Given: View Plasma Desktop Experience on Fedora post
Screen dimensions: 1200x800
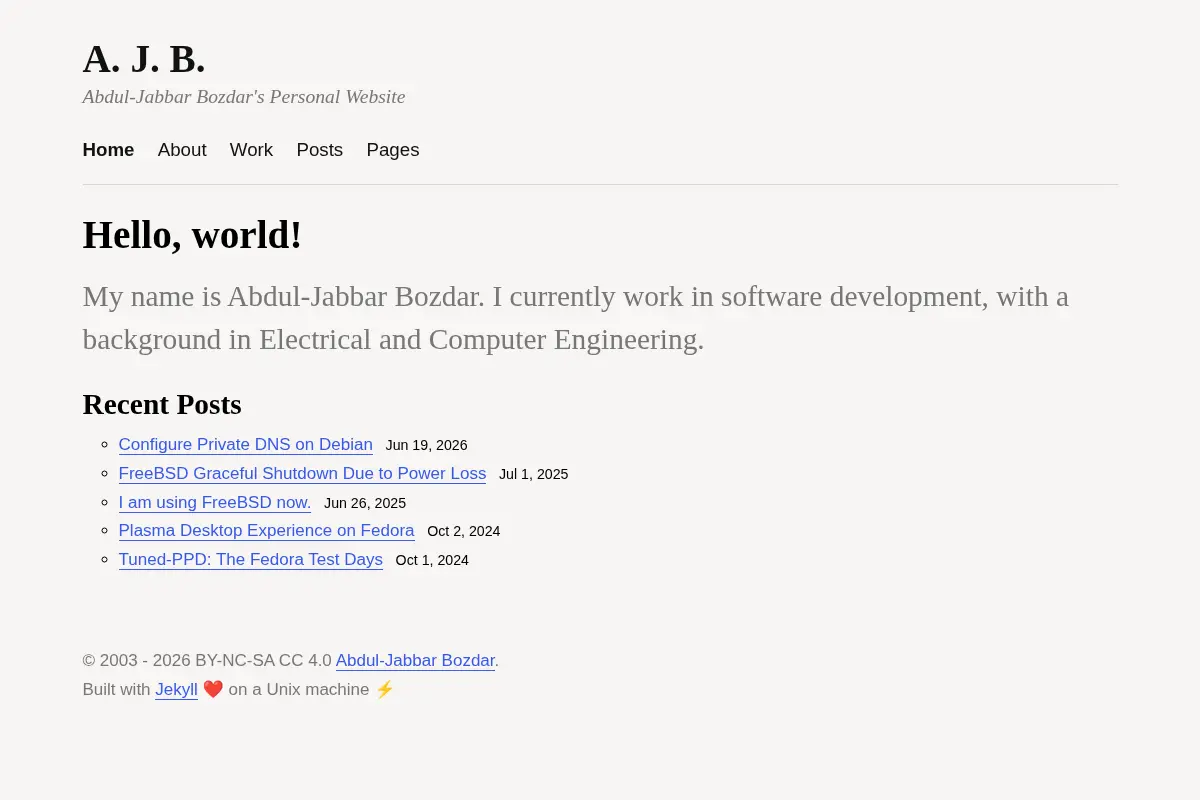Looking at the screenshot, I should 266,531.
